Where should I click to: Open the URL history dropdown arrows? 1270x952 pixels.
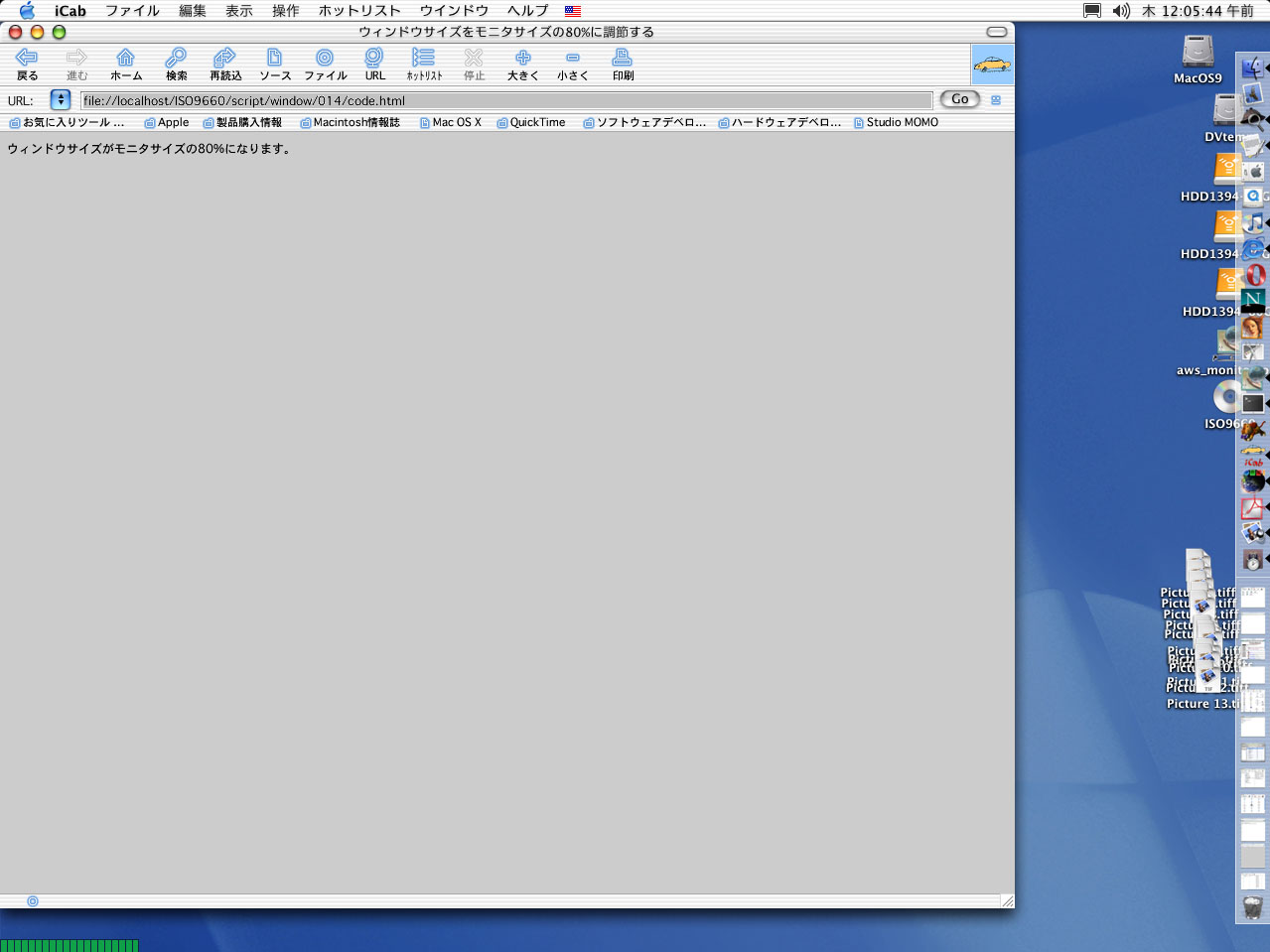click(x=61, y=100)
